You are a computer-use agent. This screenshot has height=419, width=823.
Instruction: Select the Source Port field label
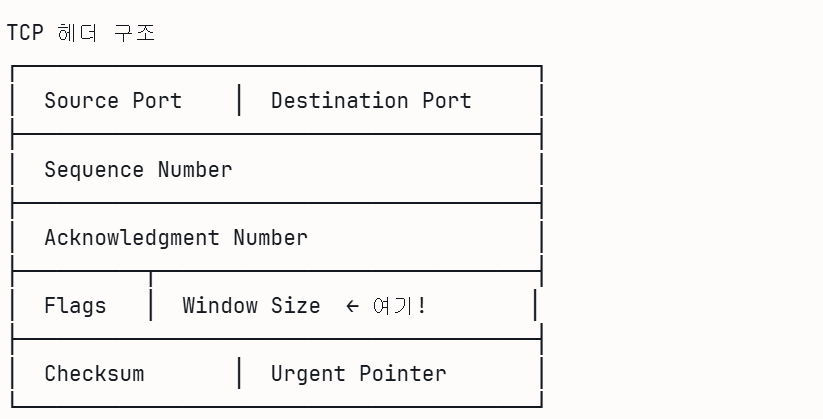[x=113, y=101]
